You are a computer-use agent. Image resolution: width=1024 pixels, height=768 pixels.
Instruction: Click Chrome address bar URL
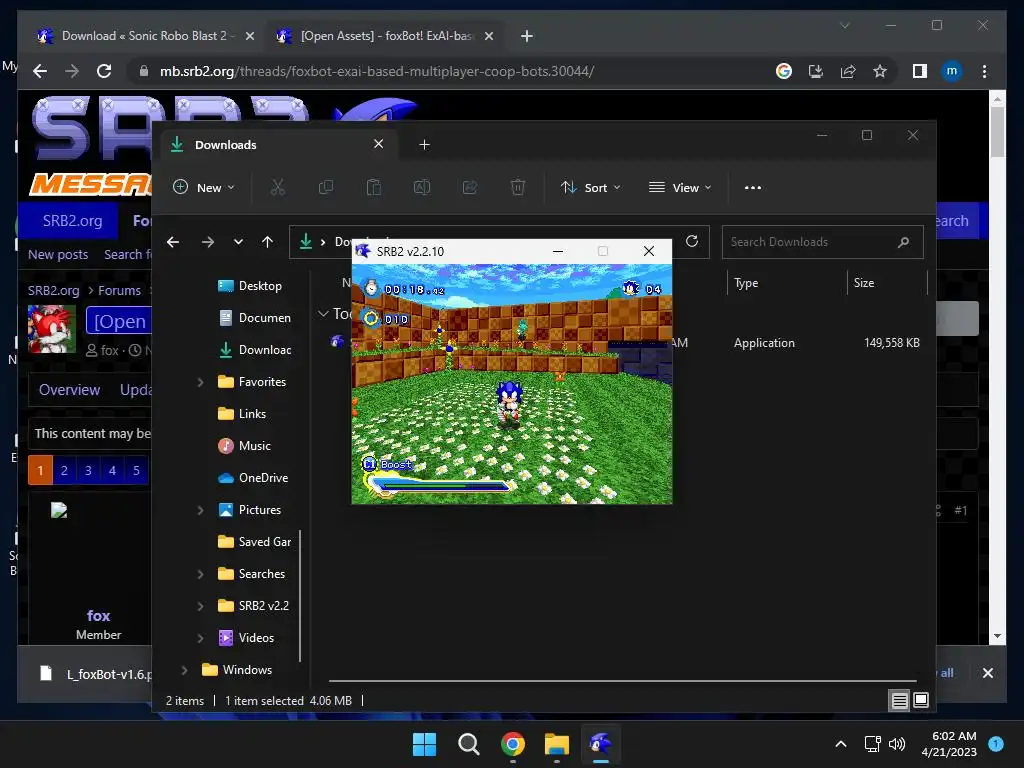(x=377, y=71)
